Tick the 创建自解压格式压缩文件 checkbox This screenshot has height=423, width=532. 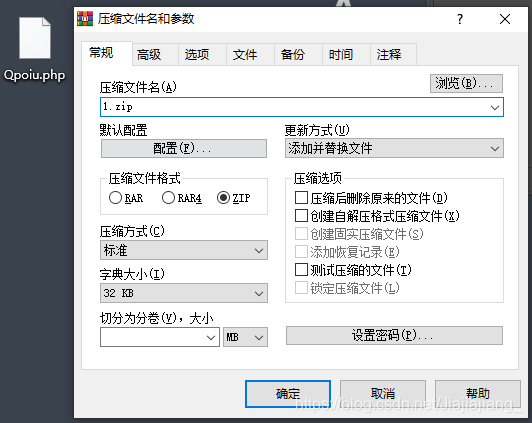(301, 215)
